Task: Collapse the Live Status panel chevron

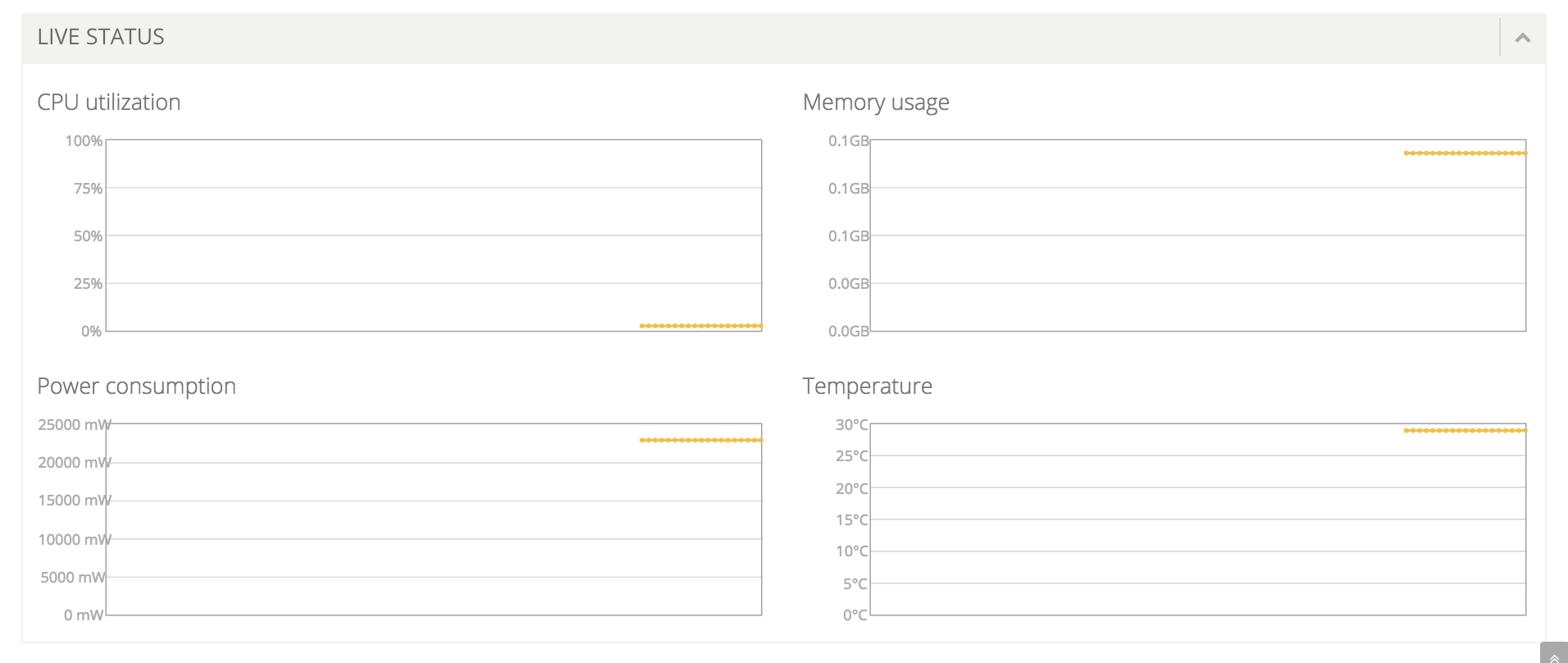Action: [1523, 38]
